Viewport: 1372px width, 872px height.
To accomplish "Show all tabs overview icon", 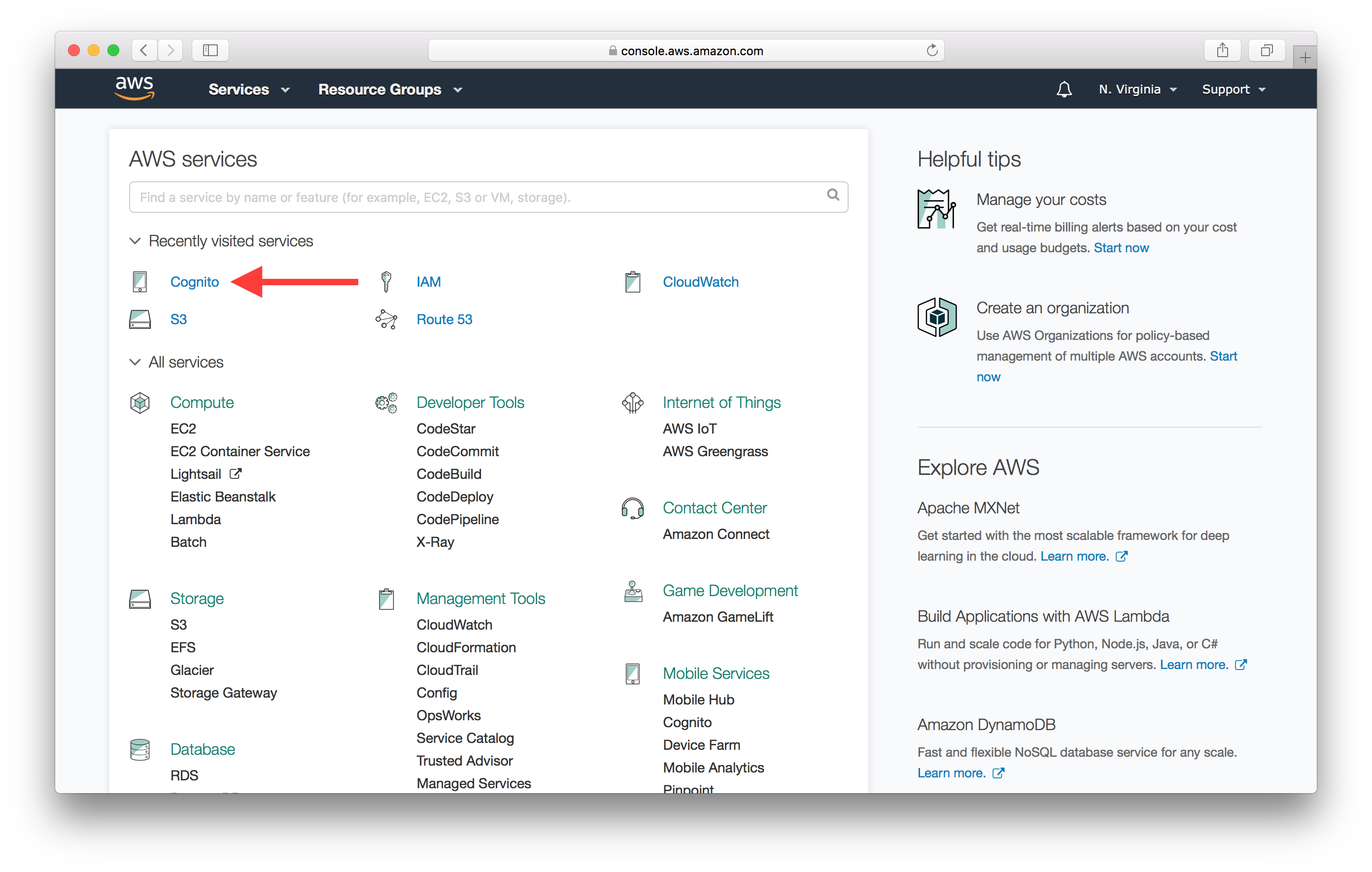I will point(1266,50).
